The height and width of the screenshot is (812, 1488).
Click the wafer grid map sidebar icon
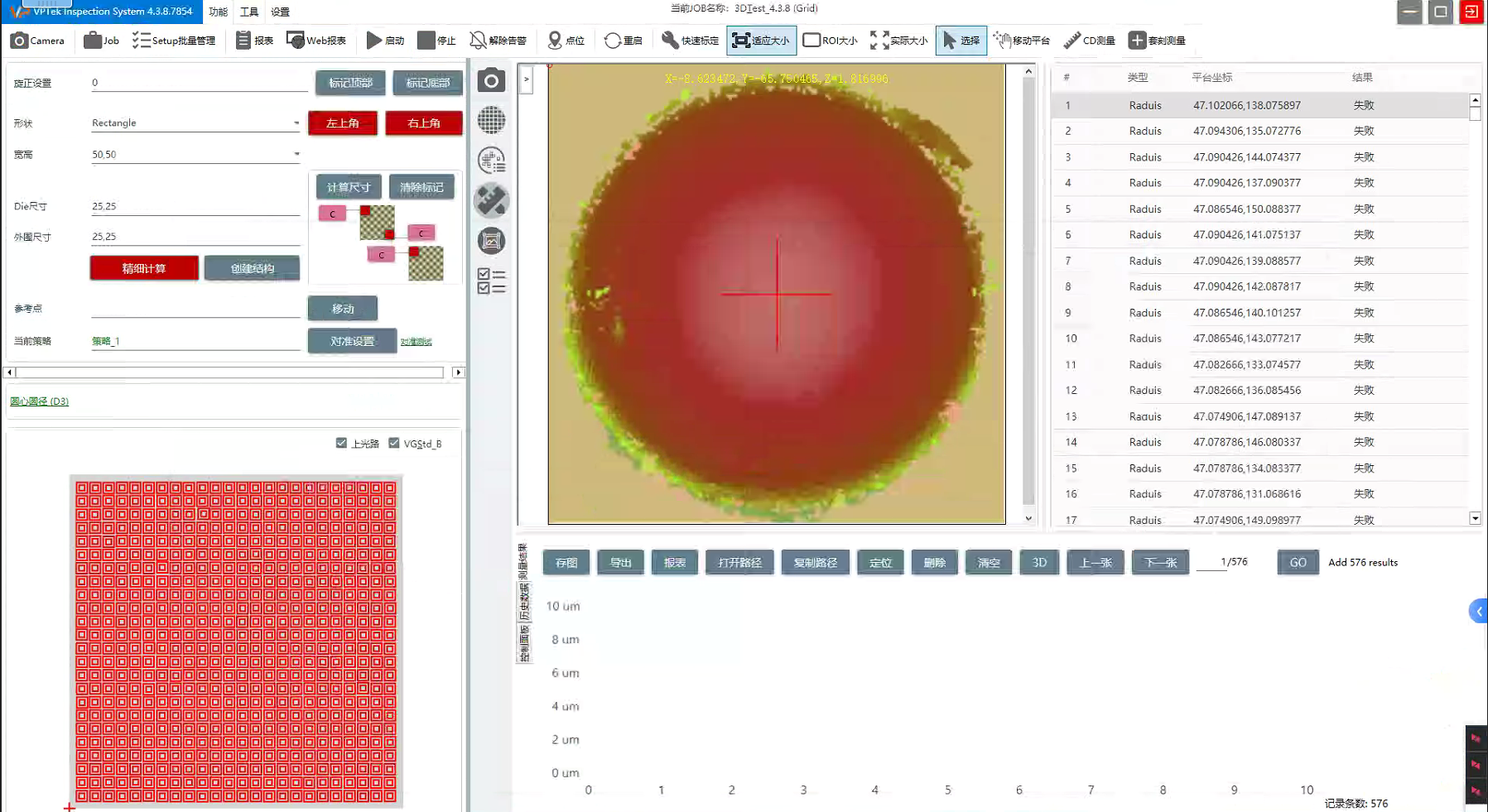point(491,121)
